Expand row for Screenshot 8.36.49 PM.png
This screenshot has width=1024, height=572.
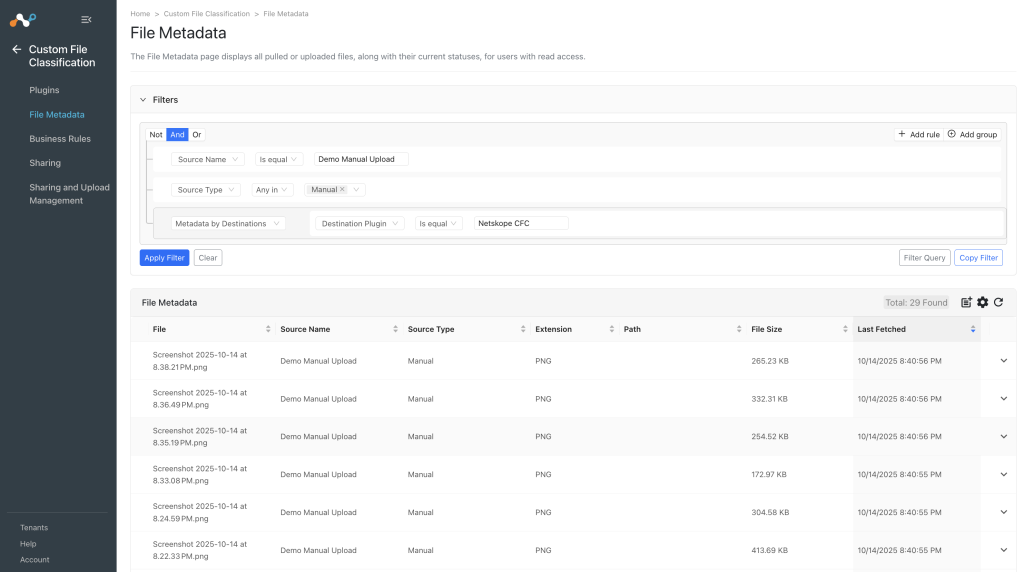pyautogui.click(x=1004, y=398)
